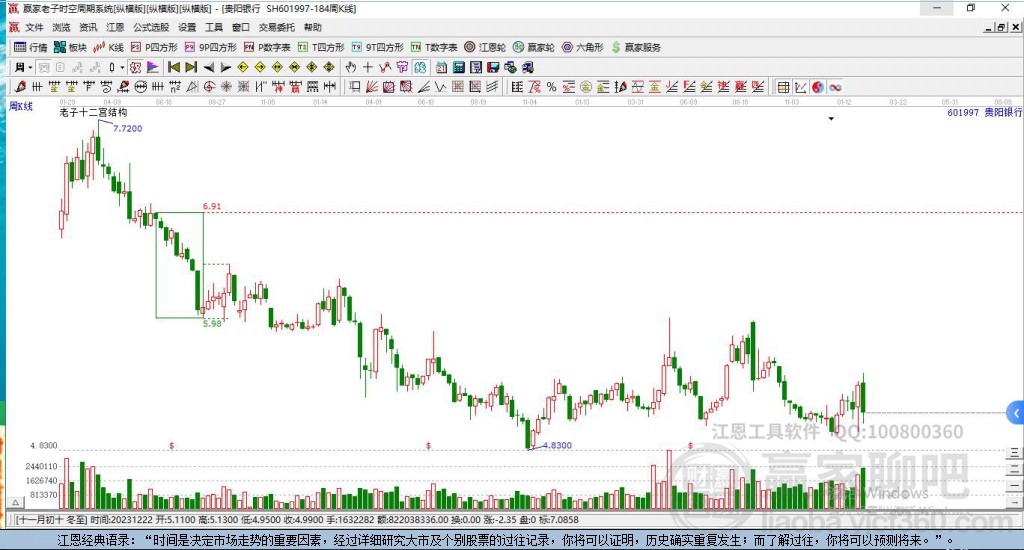Click the oval with hash marks icon

pyautogui.click(x=140, y=87)
